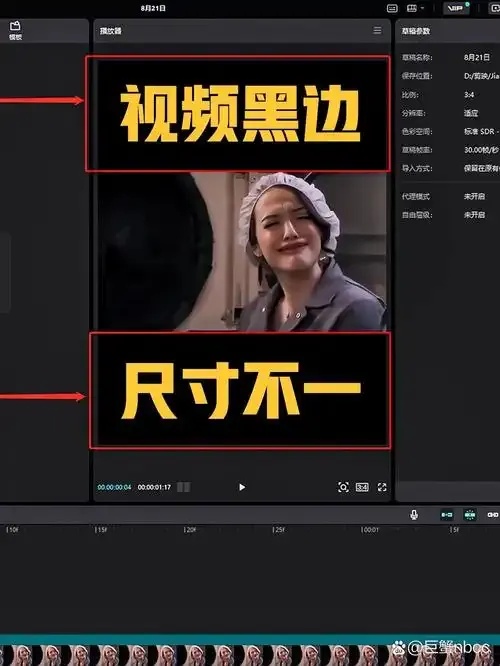Open the player panel hamburger menu
Image resolution: width=500 pixels, height=666 pixels.
point(377,30)
